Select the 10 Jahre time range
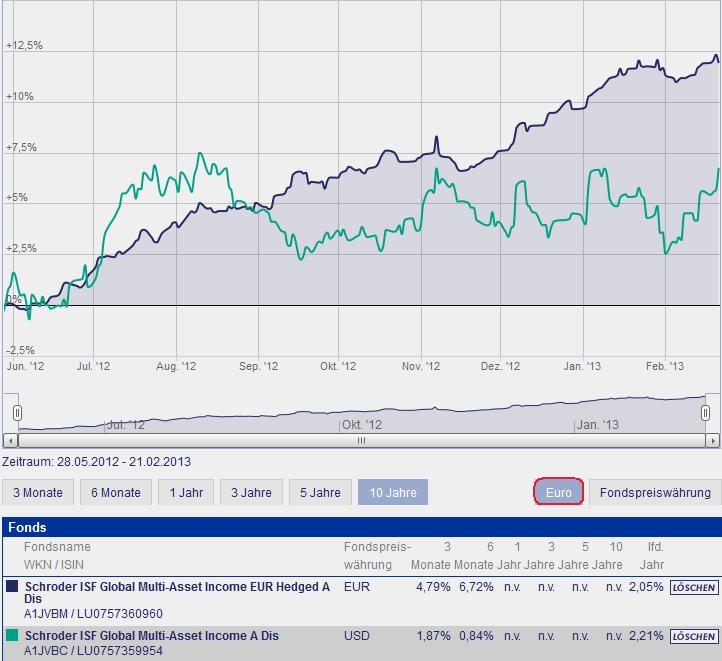 point(393,492)
